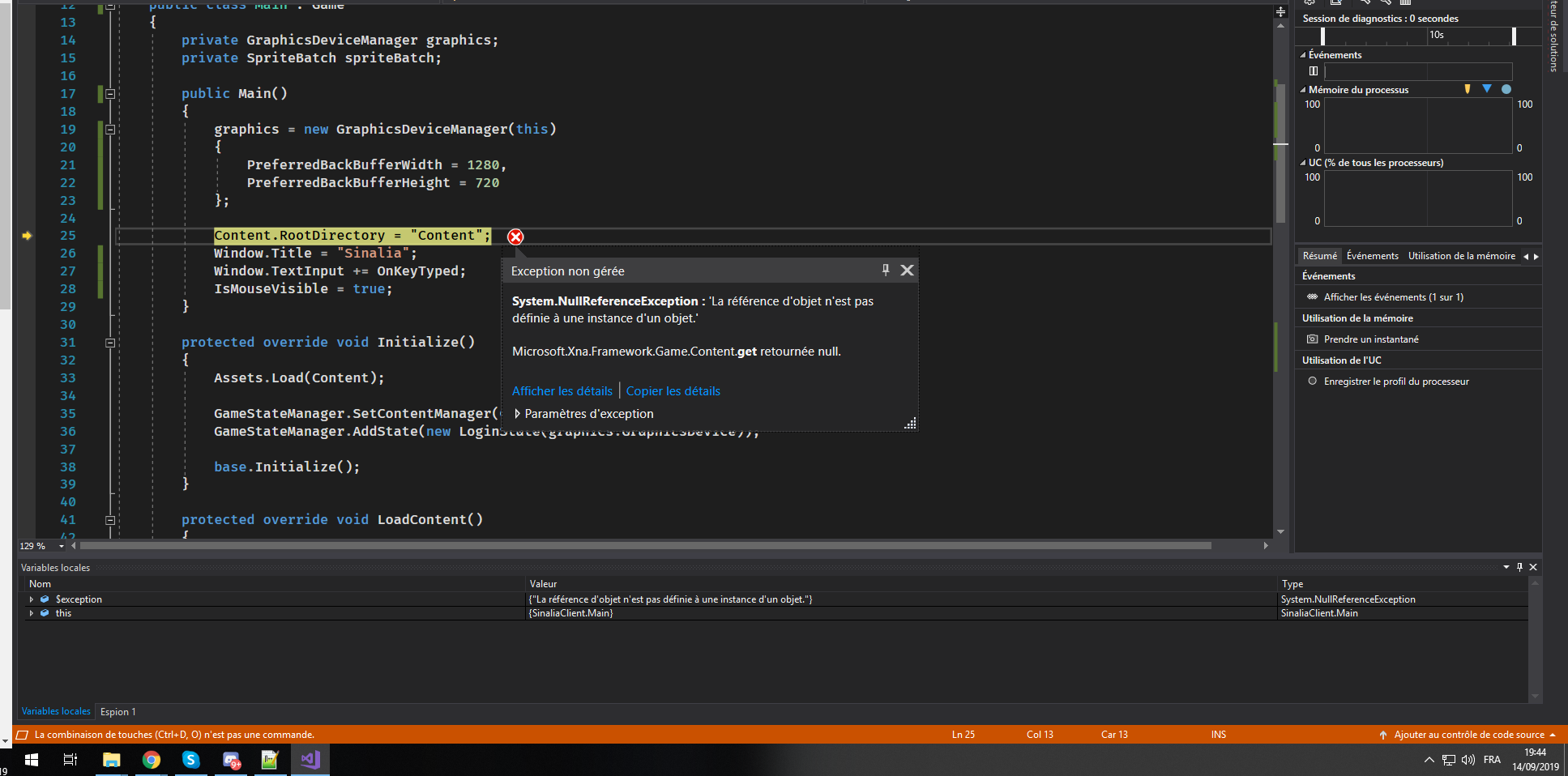Open the Utilisation de la mémoire tab
Image resolution: width=1568 pixels, height=776 pixels.
[1462, 256]
